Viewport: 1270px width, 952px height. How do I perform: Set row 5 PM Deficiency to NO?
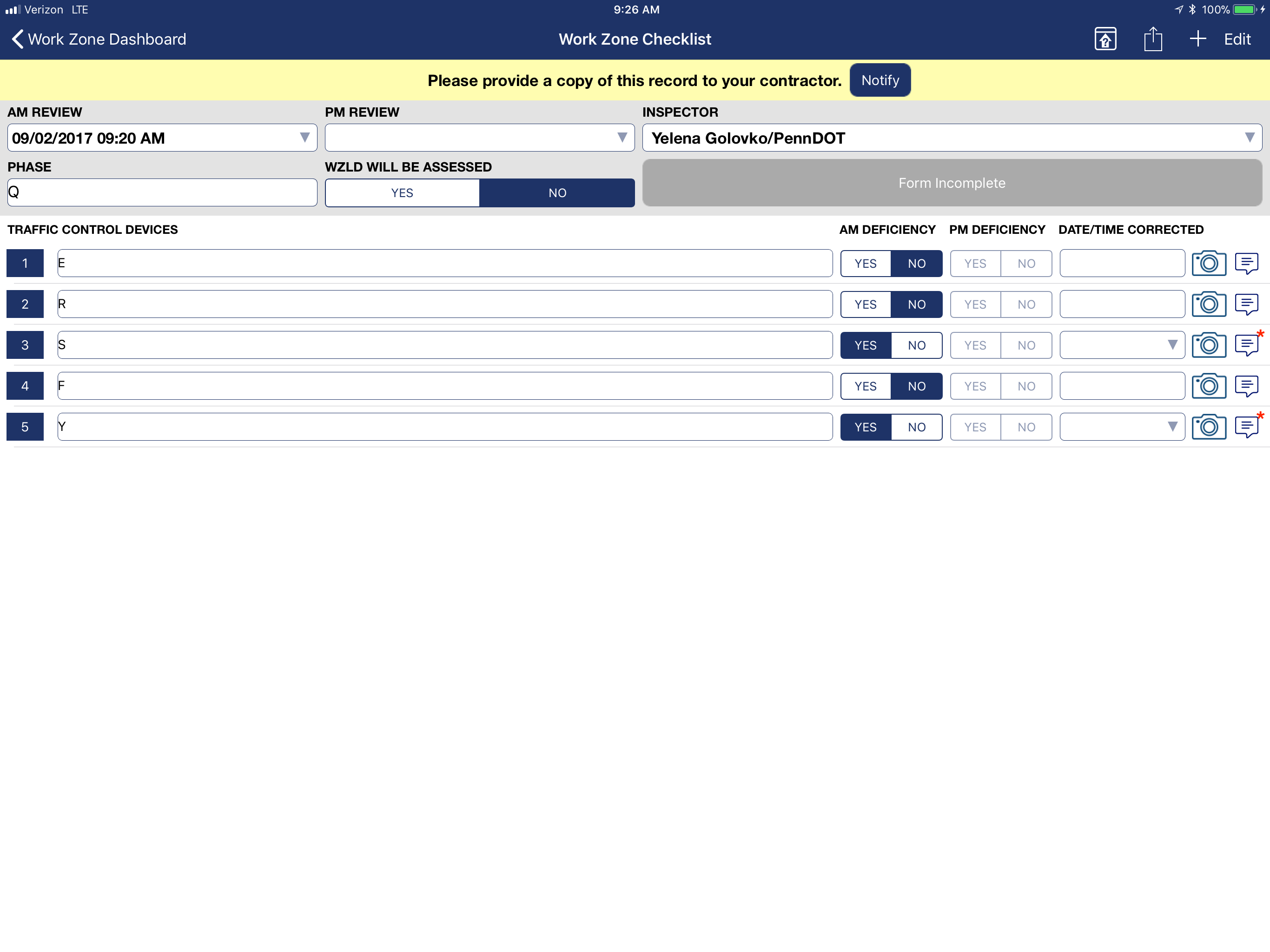[x=1026, y=427]
